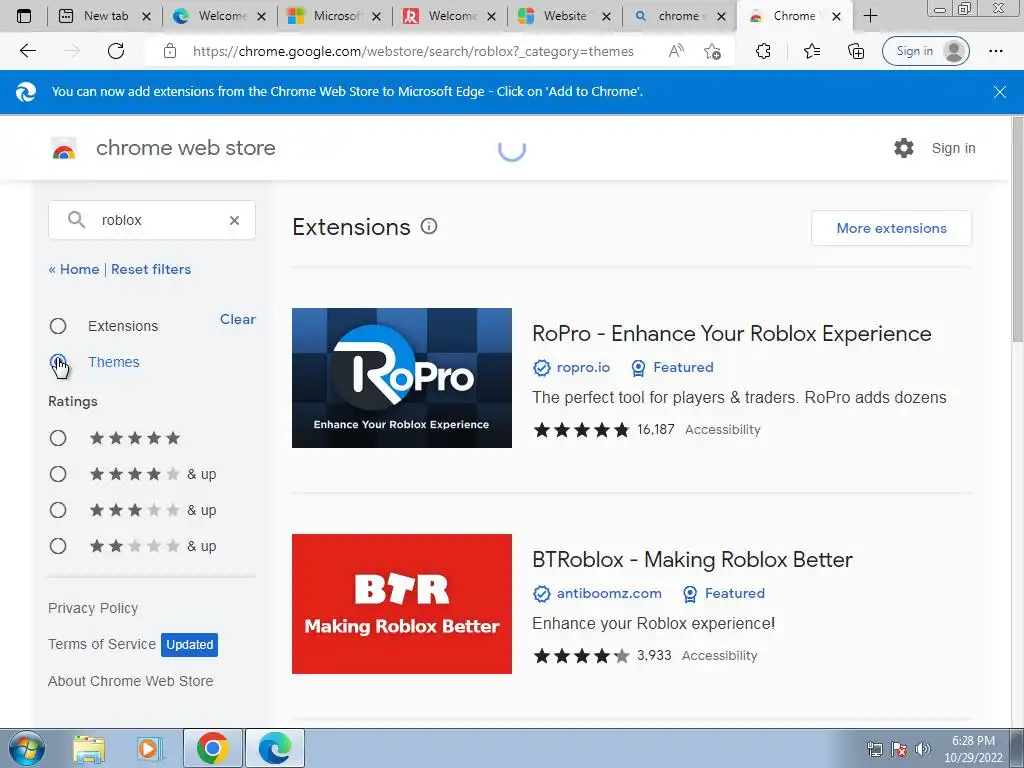1024x768 pixels.
Task: Reload the current page
Action: 116,51
